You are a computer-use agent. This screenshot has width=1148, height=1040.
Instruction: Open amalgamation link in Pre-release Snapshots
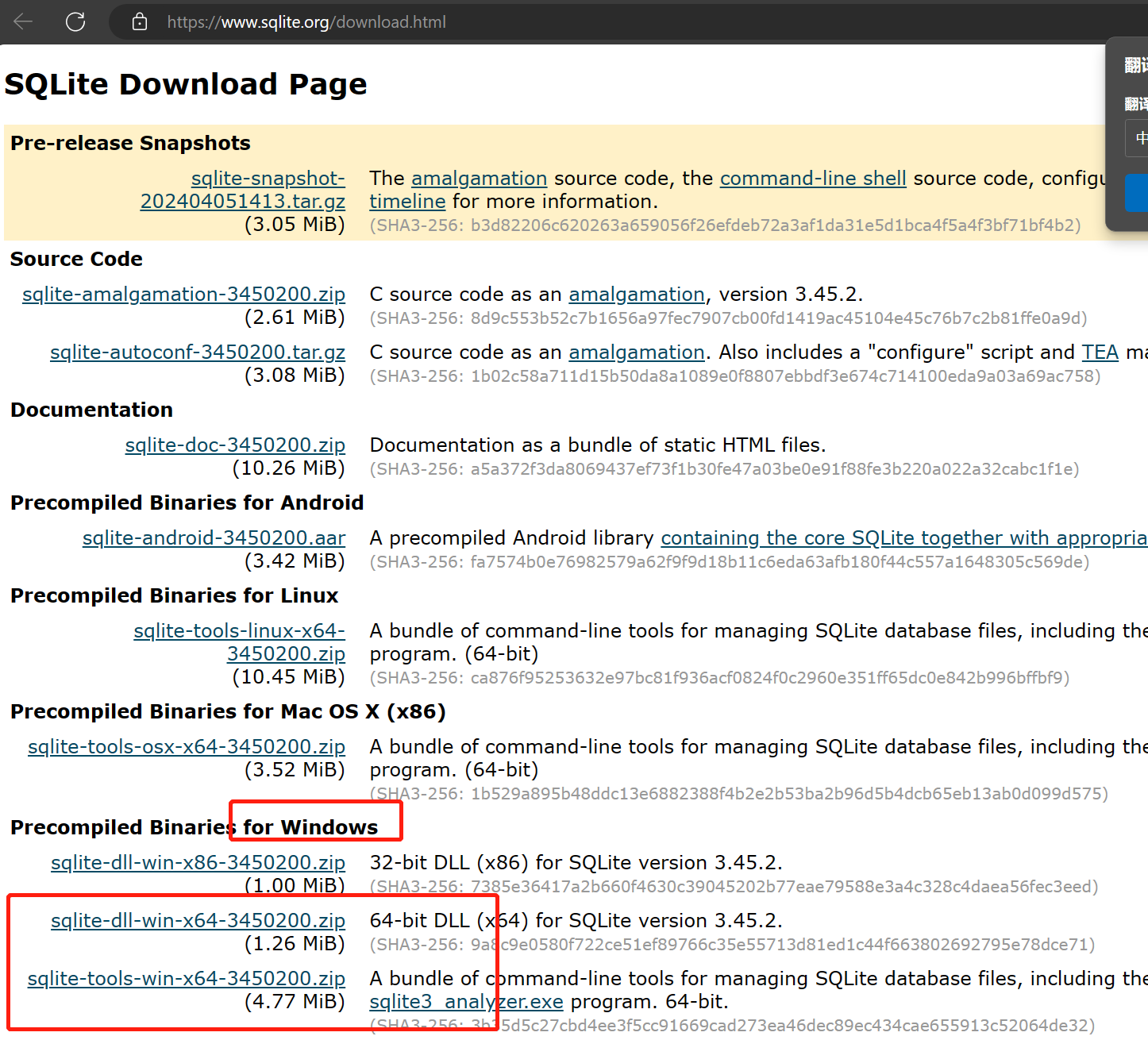(x=480, y=178)
